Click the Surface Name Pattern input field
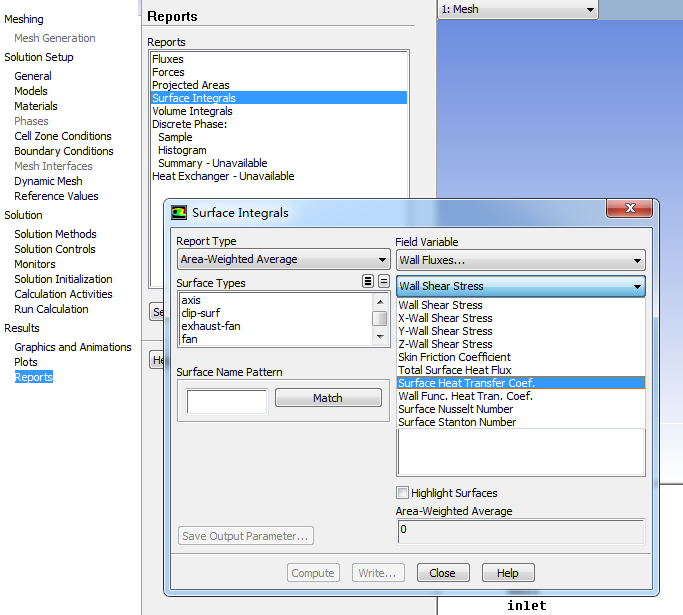Image resolution: width=683 pixels, height=615 pixels. tap(227, 401)
